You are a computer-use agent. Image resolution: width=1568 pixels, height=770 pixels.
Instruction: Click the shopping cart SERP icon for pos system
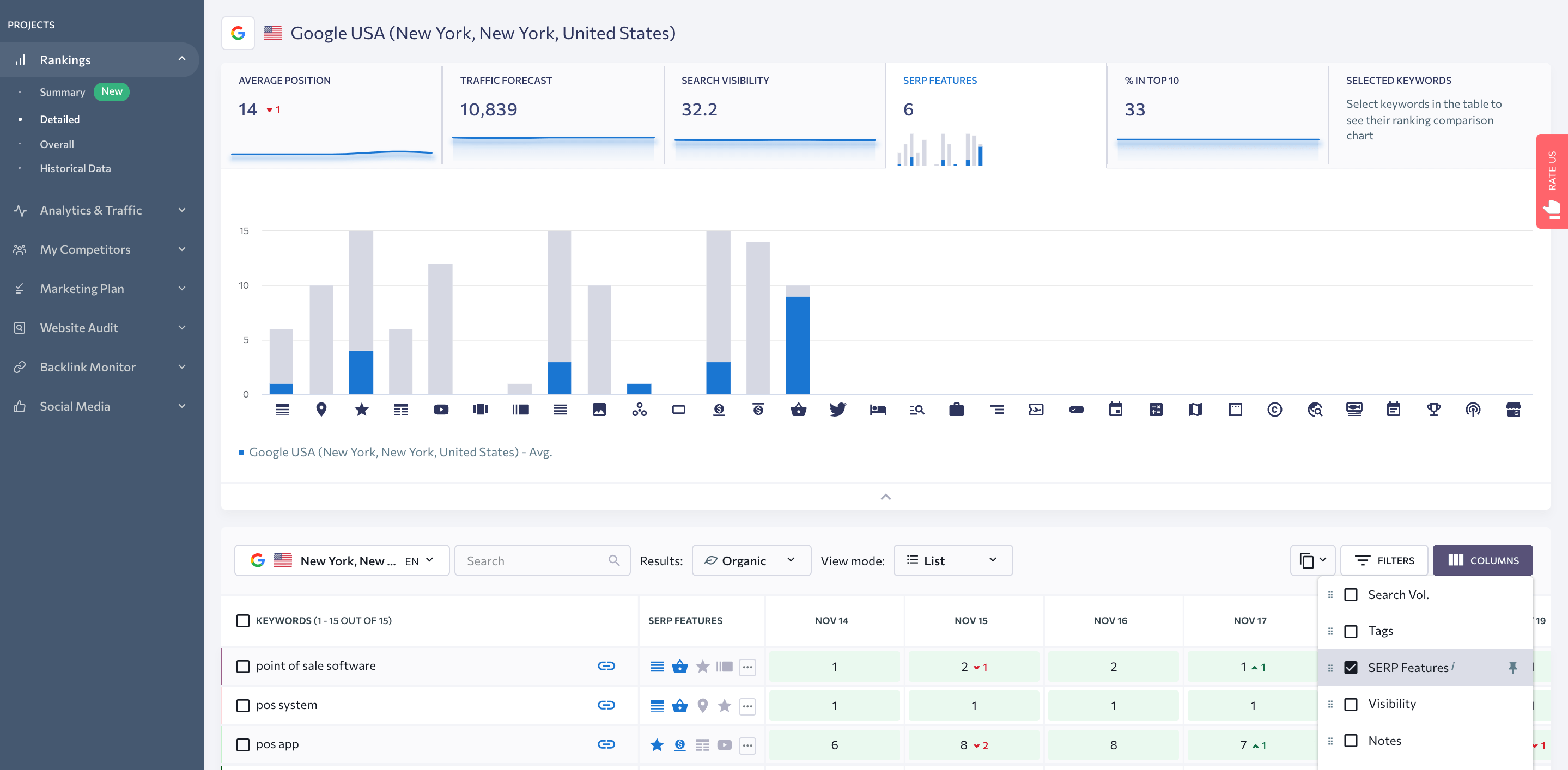tap(680, 705)
